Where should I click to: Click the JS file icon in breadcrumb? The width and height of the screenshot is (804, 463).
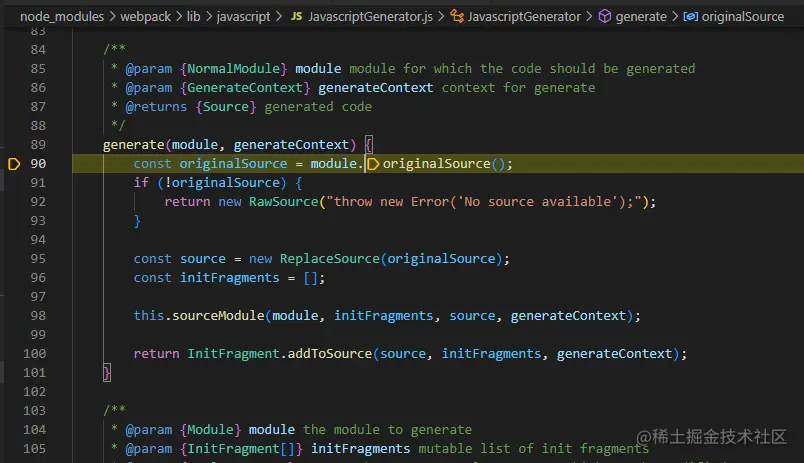point(296,16)
